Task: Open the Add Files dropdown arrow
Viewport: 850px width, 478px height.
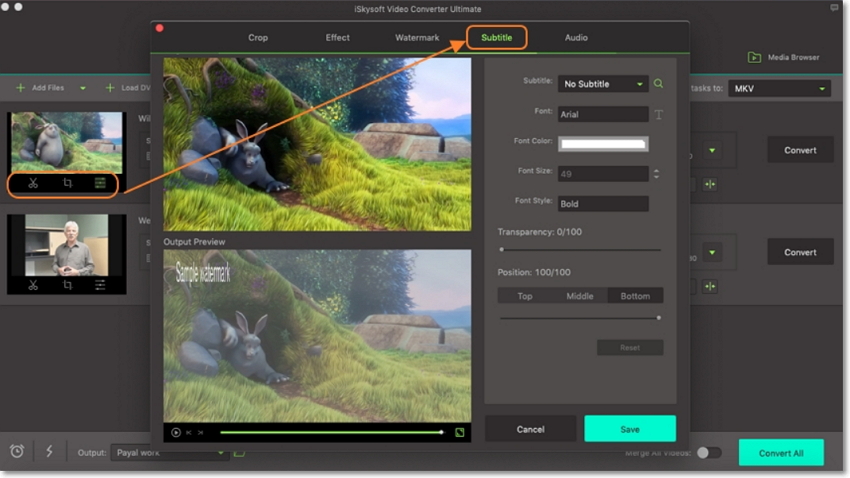Action: [82, 88]
